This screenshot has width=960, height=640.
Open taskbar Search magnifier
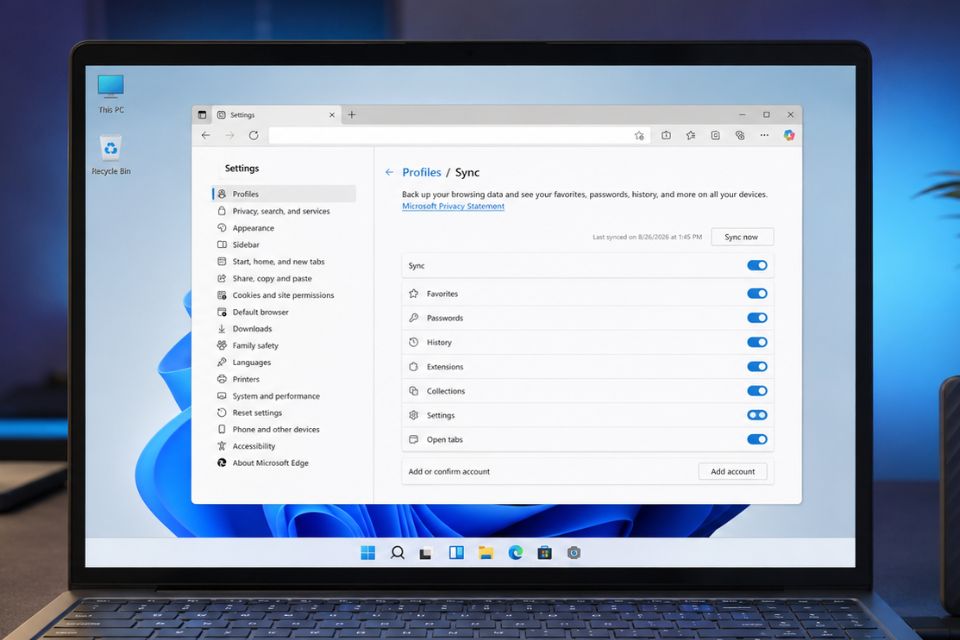(x=397, y=553)
